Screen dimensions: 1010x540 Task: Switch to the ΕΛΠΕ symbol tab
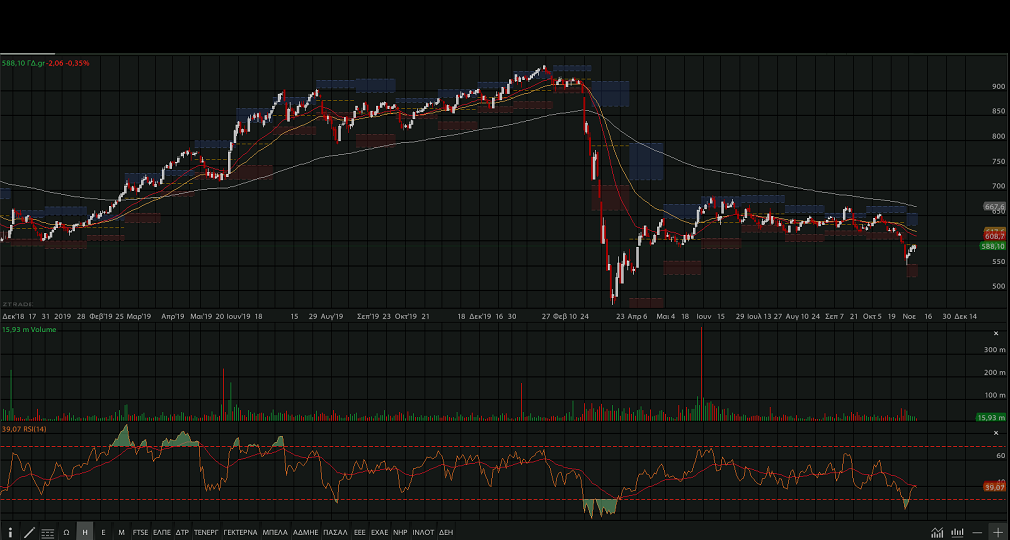[x=162, y=533]
